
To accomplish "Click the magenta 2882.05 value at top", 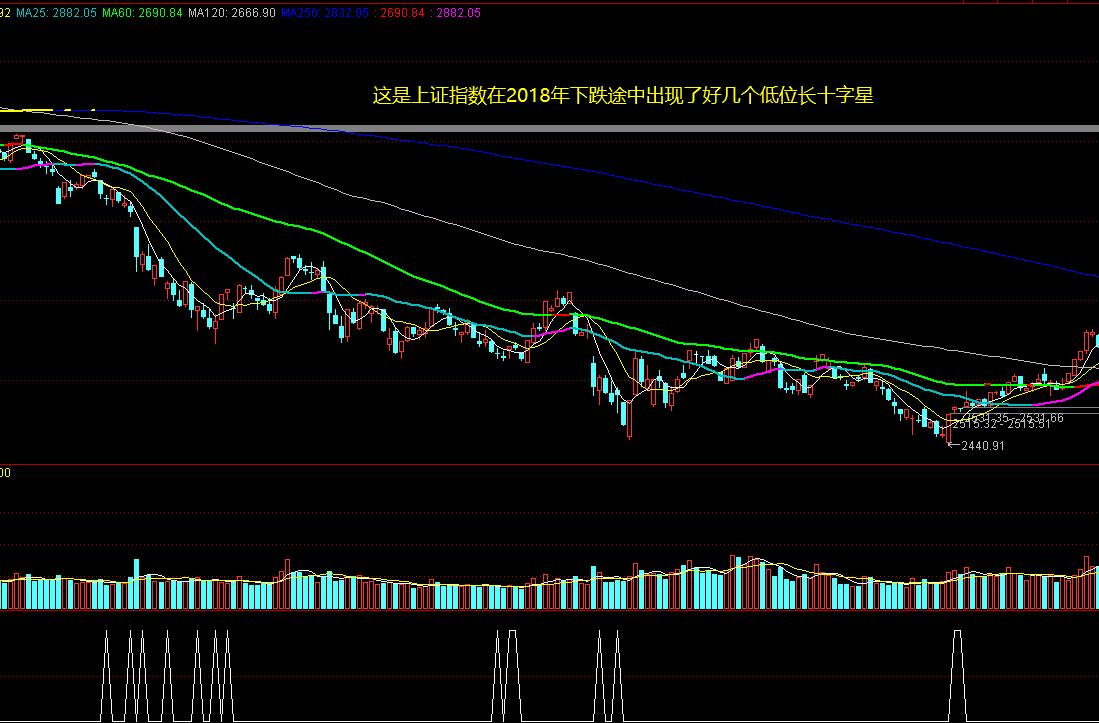I will coord(453,12).
